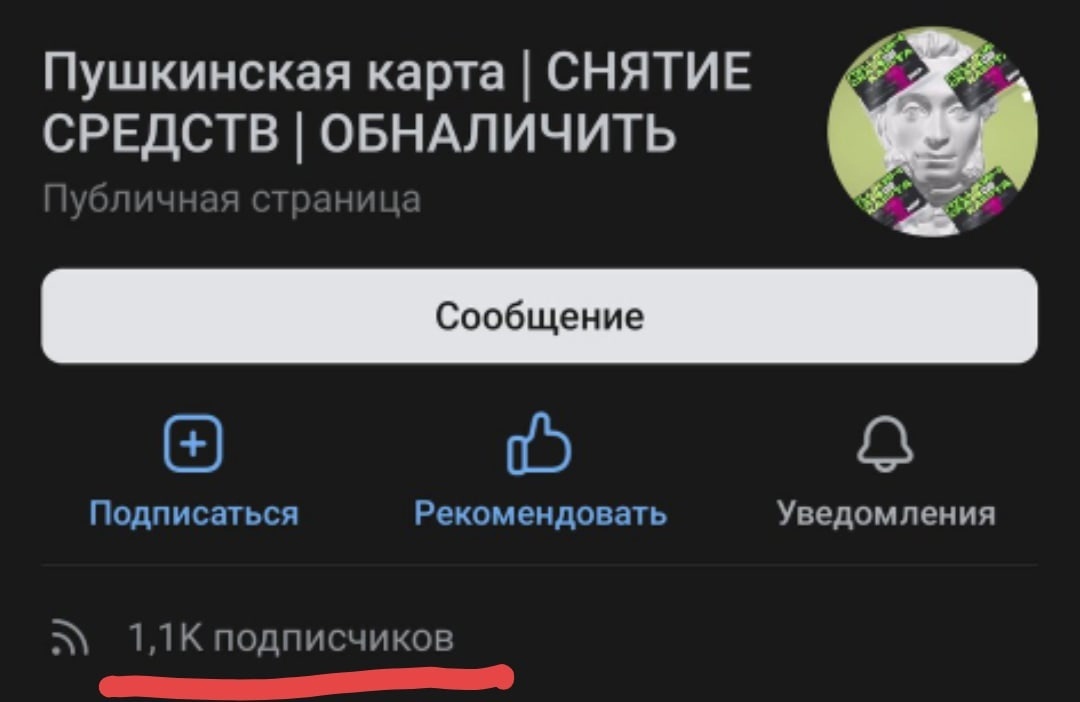Viewport: 1080px width, 702px height.
Task: Tap the plus-square Subscribe icon
Action: tap(193, 443)
